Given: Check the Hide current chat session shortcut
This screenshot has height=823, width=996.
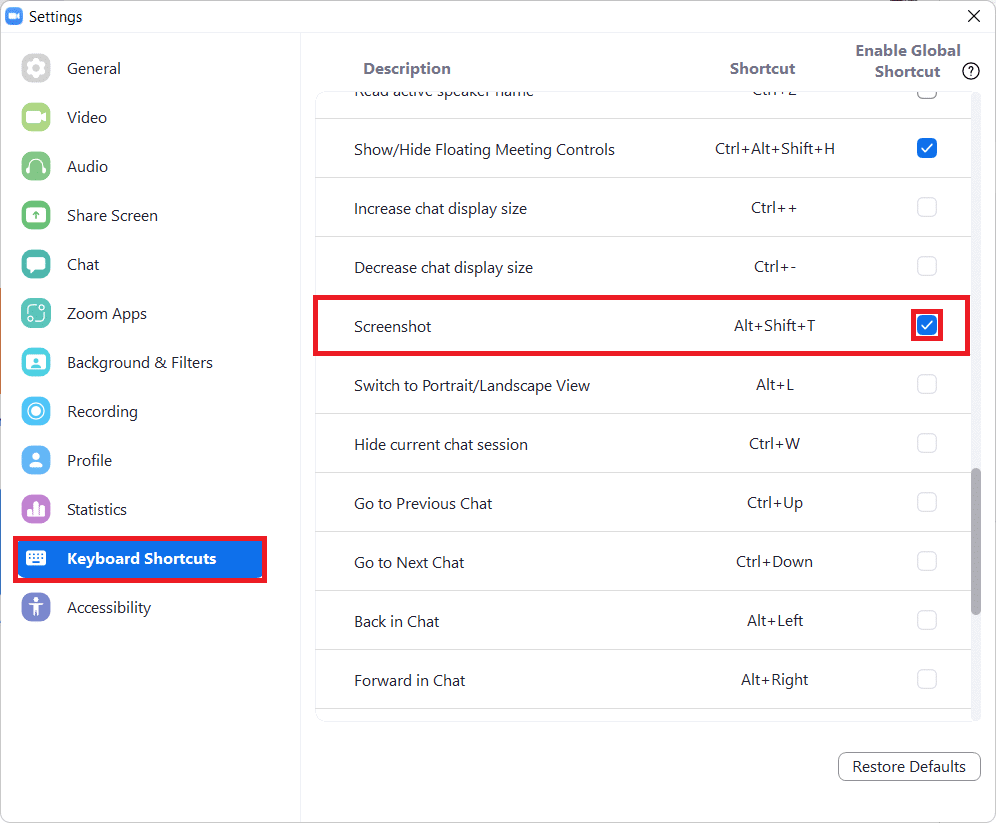Looking at the screenshot, I should (x=927, y=443).
